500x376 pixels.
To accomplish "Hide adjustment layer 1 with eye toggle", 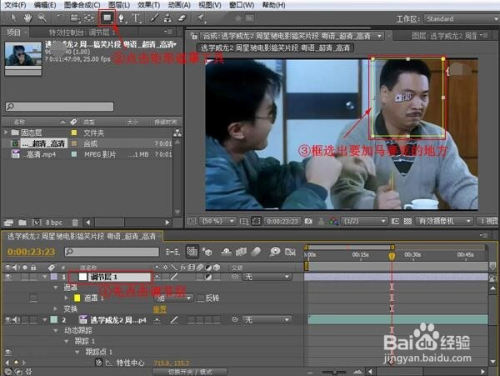I will coord(8,277).
